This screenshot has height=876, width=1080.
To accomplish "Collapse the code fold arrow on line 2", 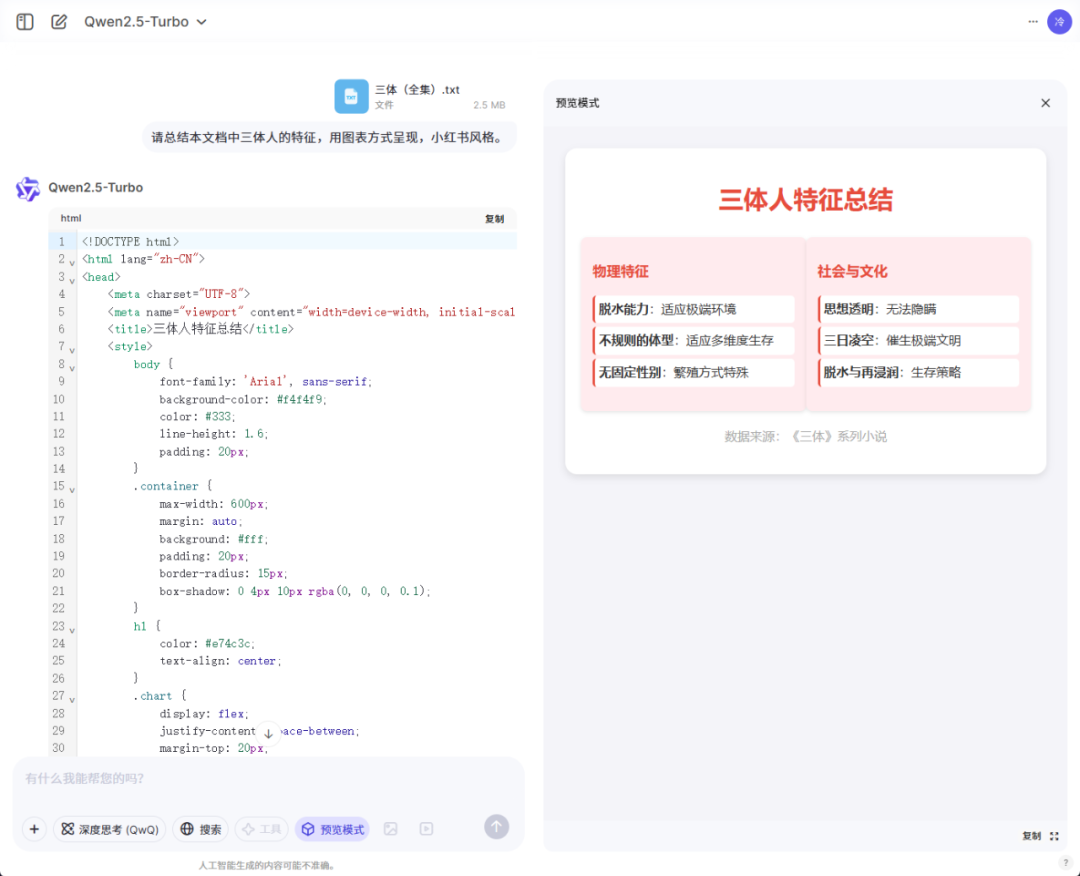I will pos(71,259).
